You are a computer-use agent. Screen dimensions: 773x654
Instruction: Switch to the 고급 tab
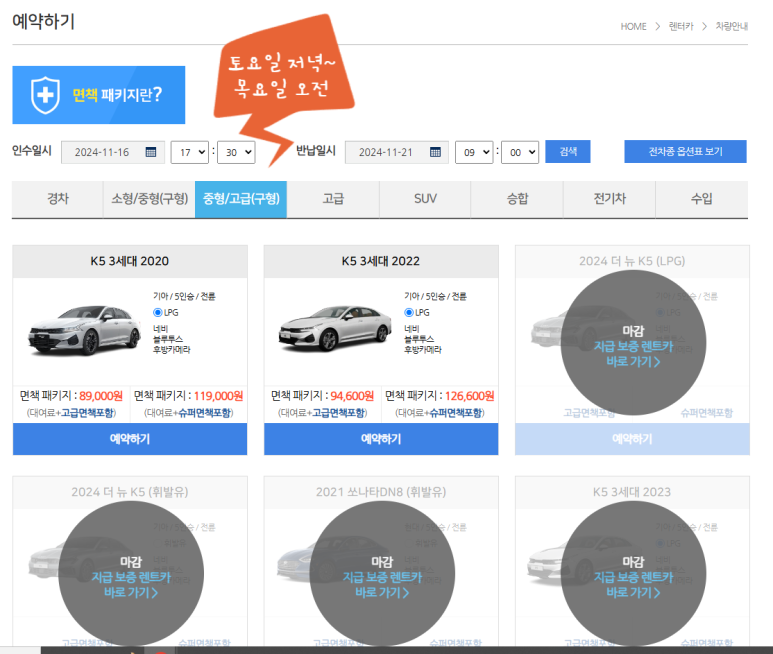point(333,199)
